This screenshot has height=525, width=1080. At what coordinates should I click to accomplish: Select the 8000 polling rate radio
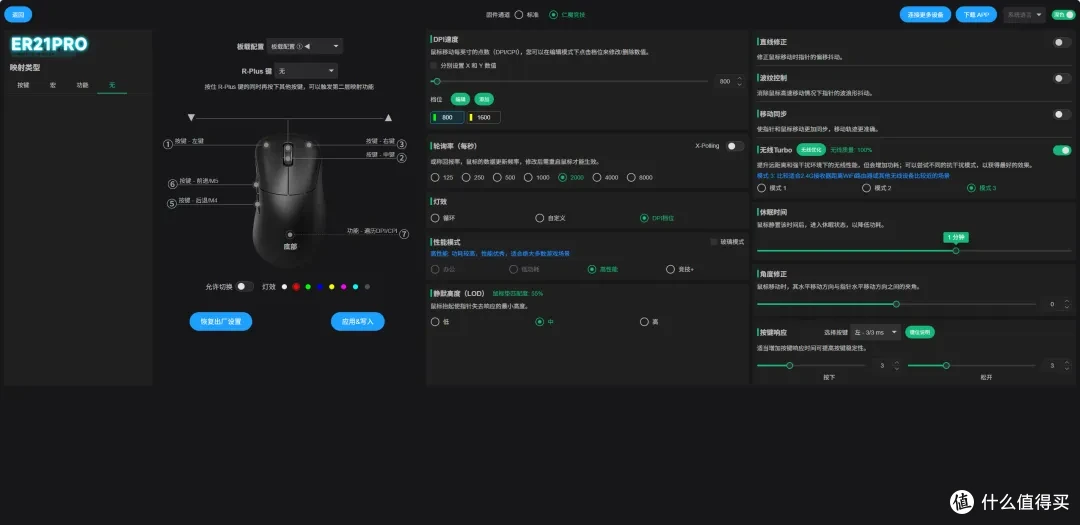[631, 178]
